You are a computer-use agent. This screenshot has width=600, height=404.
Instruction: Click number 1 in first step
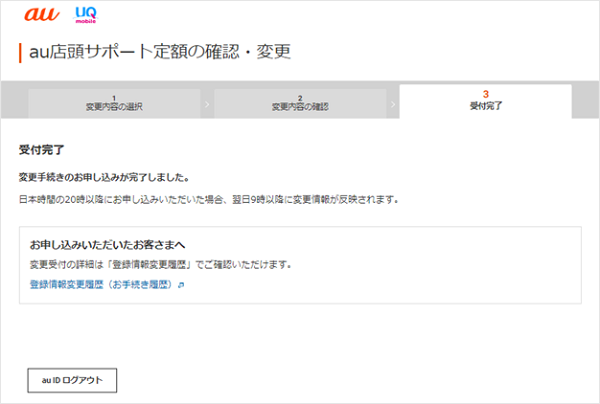pos(113,97)
